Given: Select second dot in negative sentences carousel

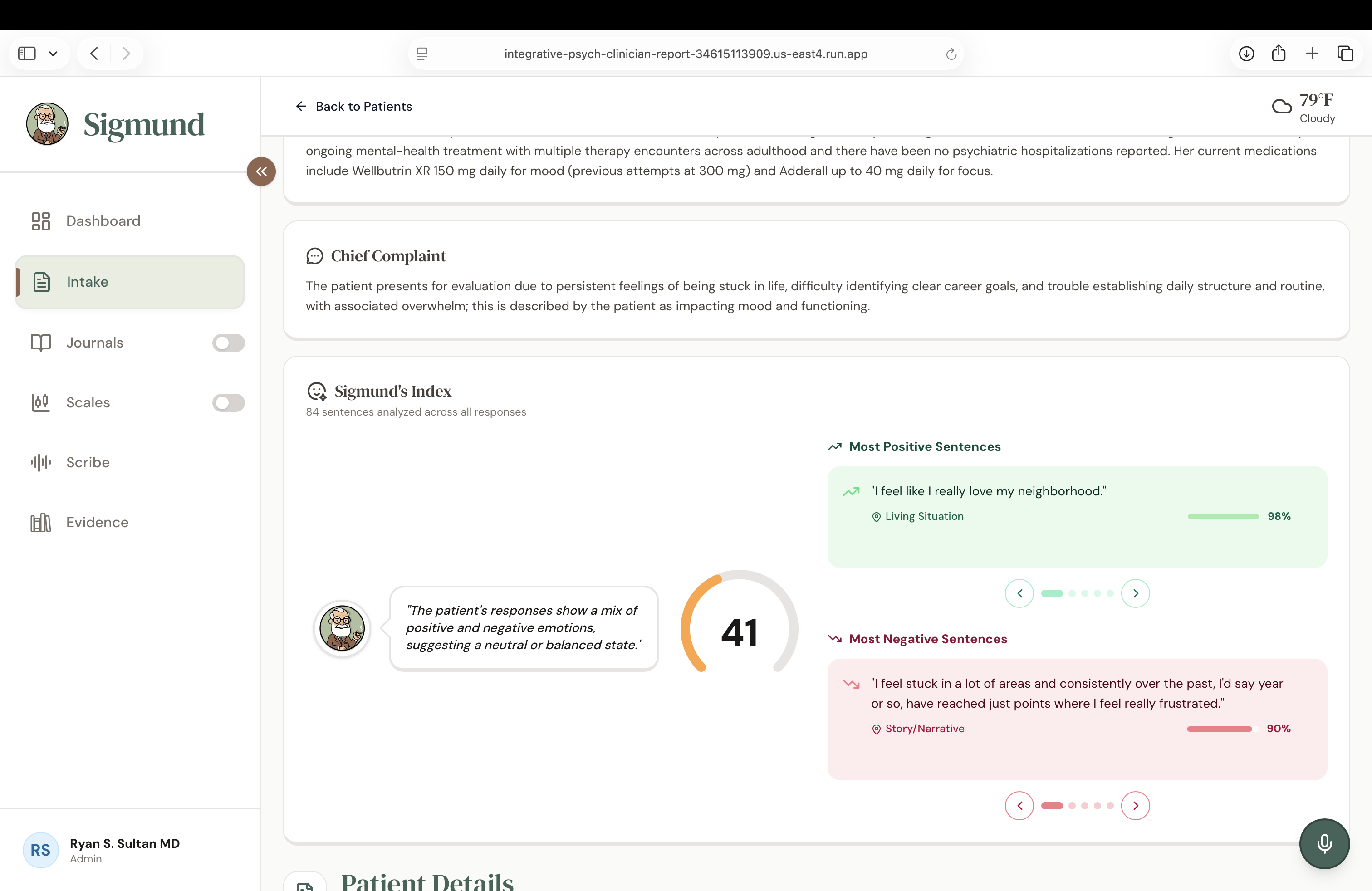Looking at the screenshot, I should click(1072, 806).
